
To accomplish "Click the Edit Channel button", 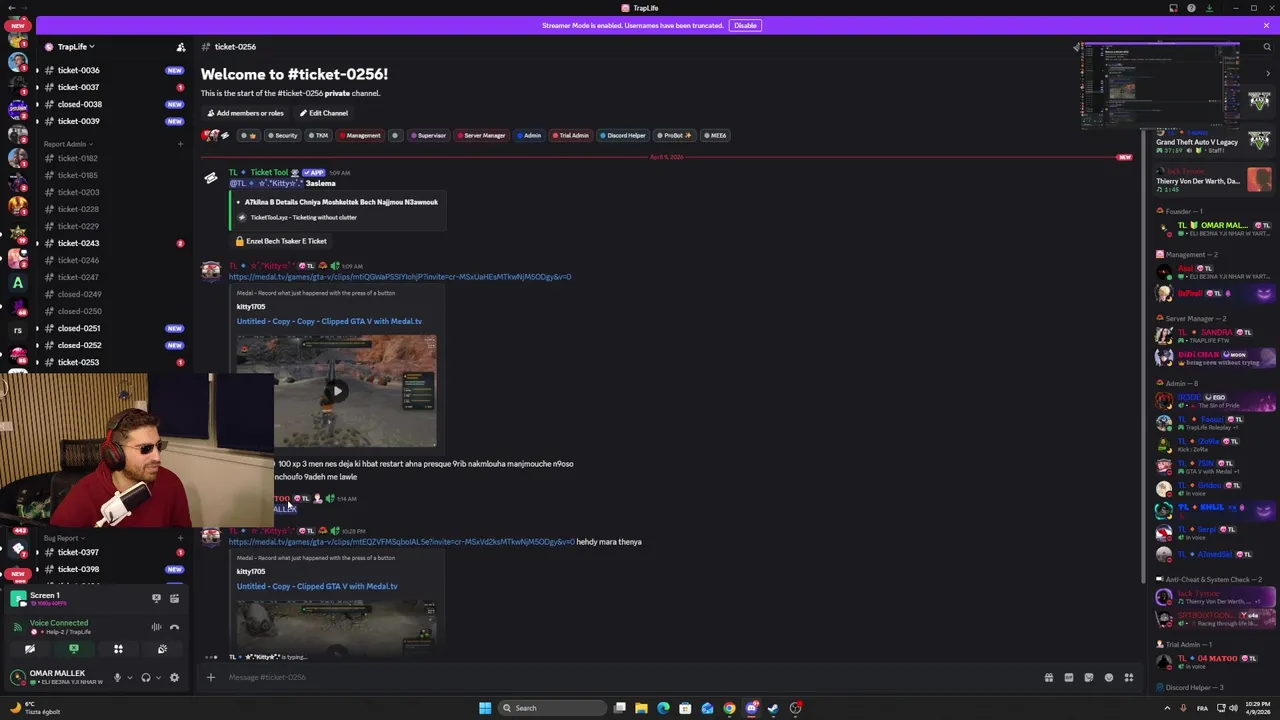I will tap(324, 113).
